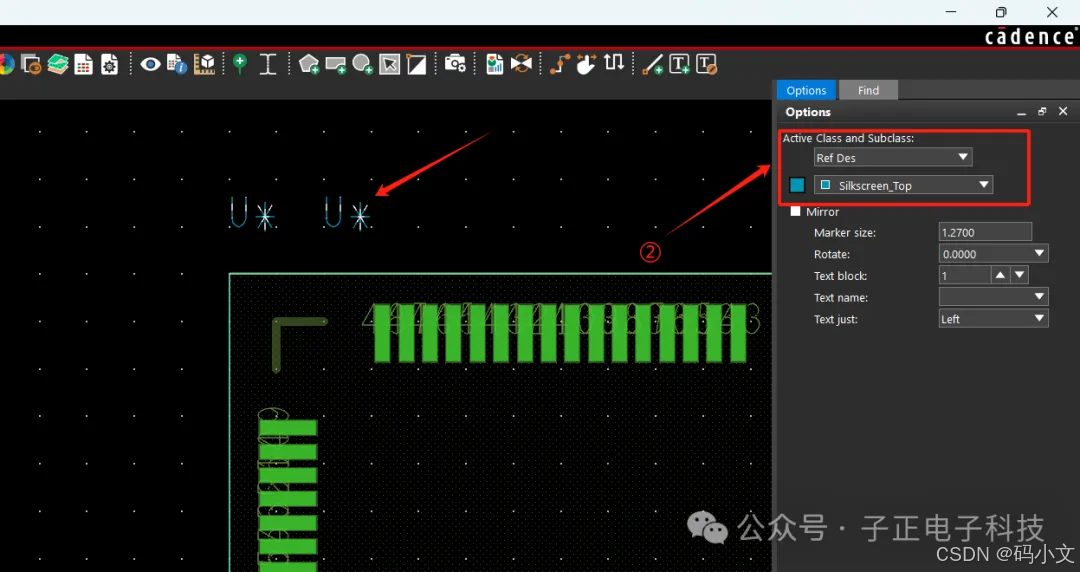The width and height of the screenshot is (1080, 572).
Task: Open the cross-section layer stack icon
Action: 58,65
